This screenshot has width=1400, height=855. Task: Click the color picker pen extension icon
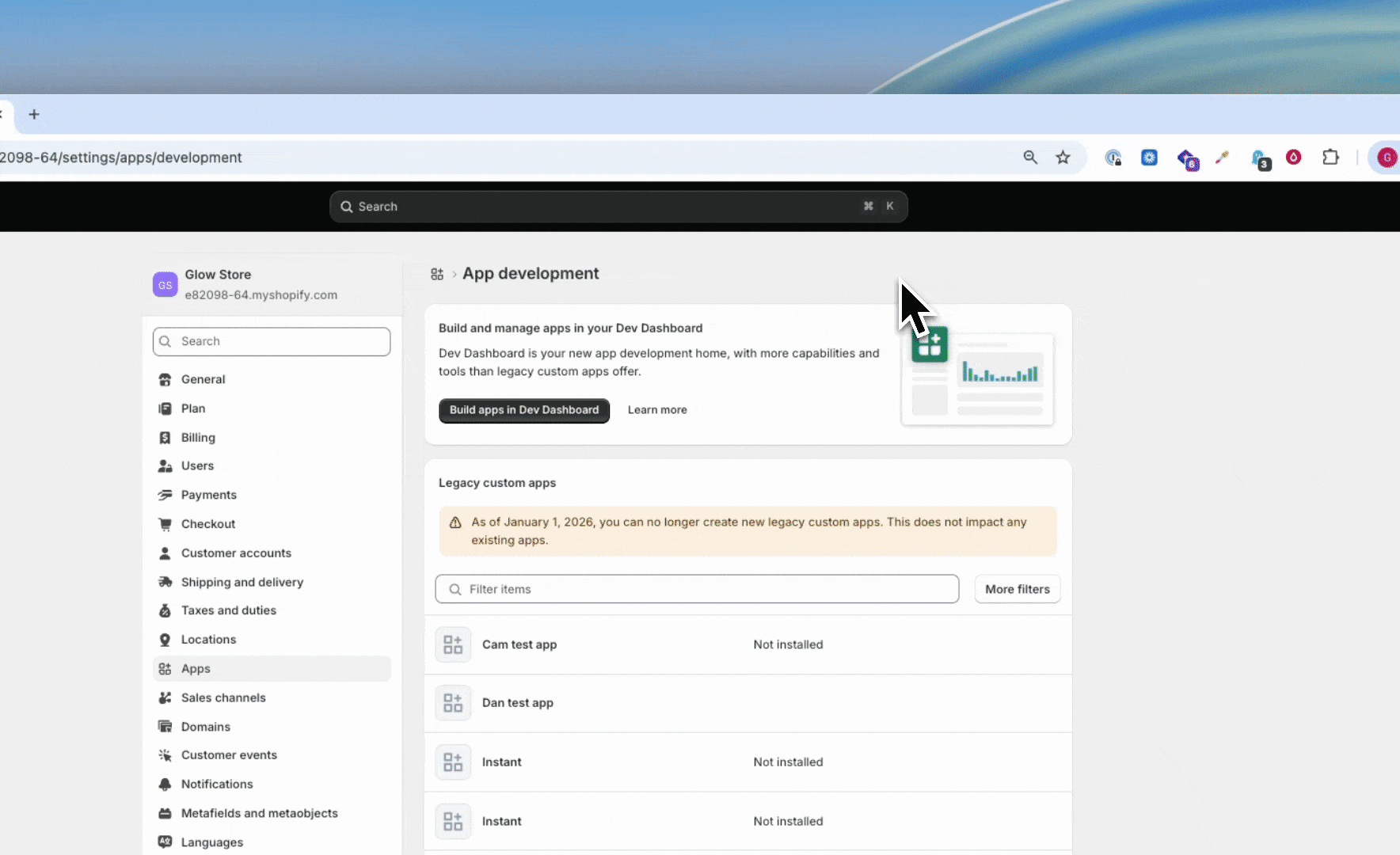1222,158
